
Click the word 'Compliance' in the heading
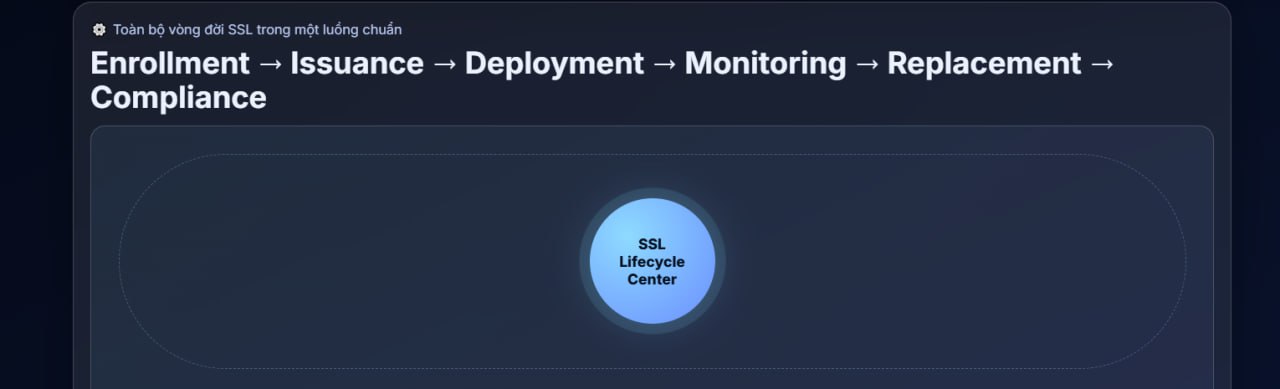click(x=178, y=98)
